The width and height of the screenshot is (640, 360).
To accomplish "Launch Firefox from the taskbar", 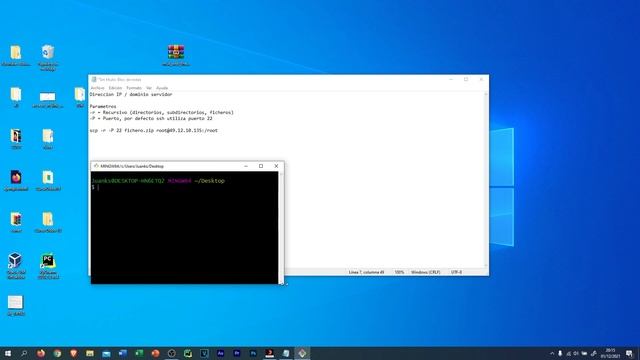I will [x=41, y=353].
